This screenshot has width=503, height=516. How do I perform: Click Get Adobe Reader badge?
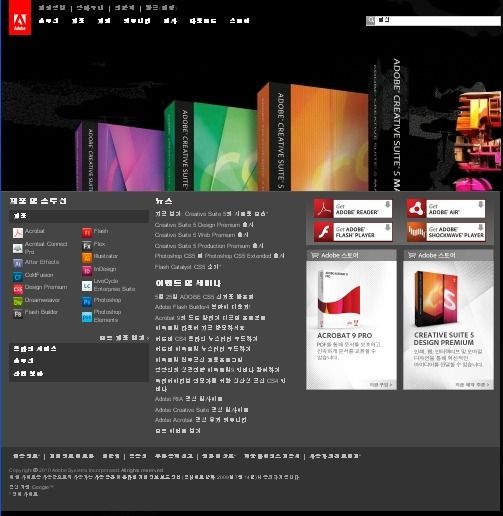click(x=353, y=209)
